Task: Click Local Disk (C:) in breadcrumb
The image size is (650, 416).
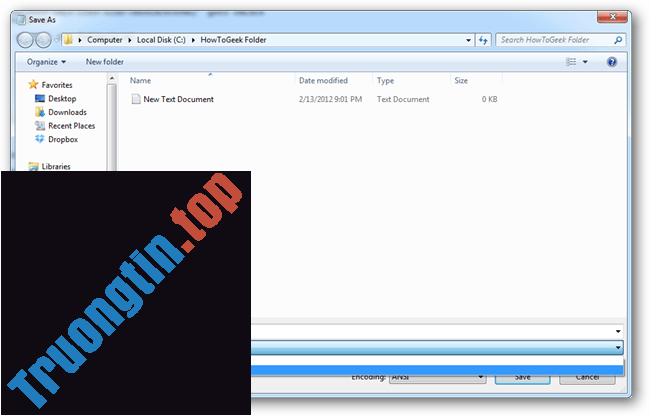Action: click(161, 40)
